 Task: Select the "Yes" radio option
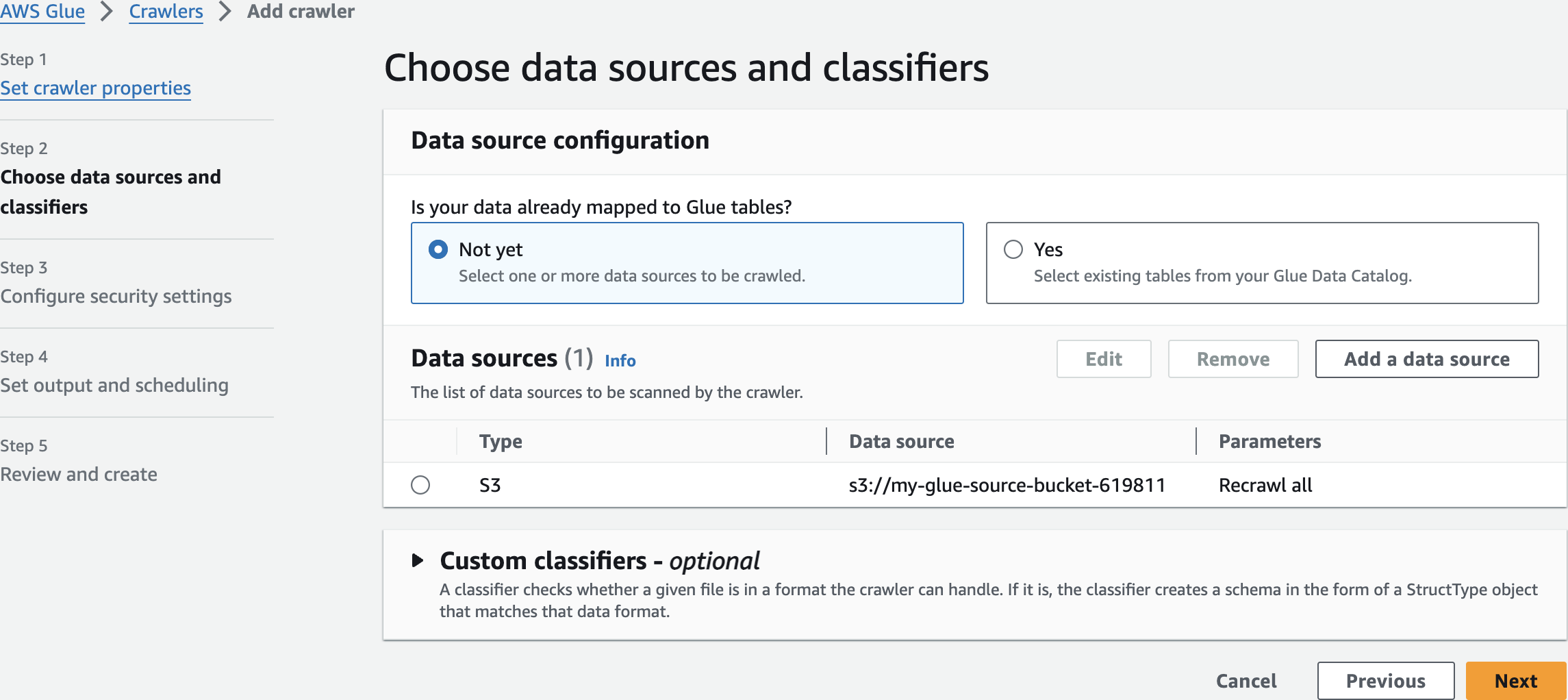(x=1013, y=249)
